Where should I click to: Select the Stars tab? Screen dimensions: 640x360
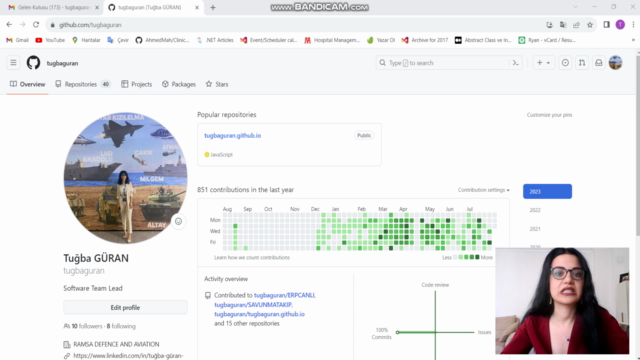(217, 84)
